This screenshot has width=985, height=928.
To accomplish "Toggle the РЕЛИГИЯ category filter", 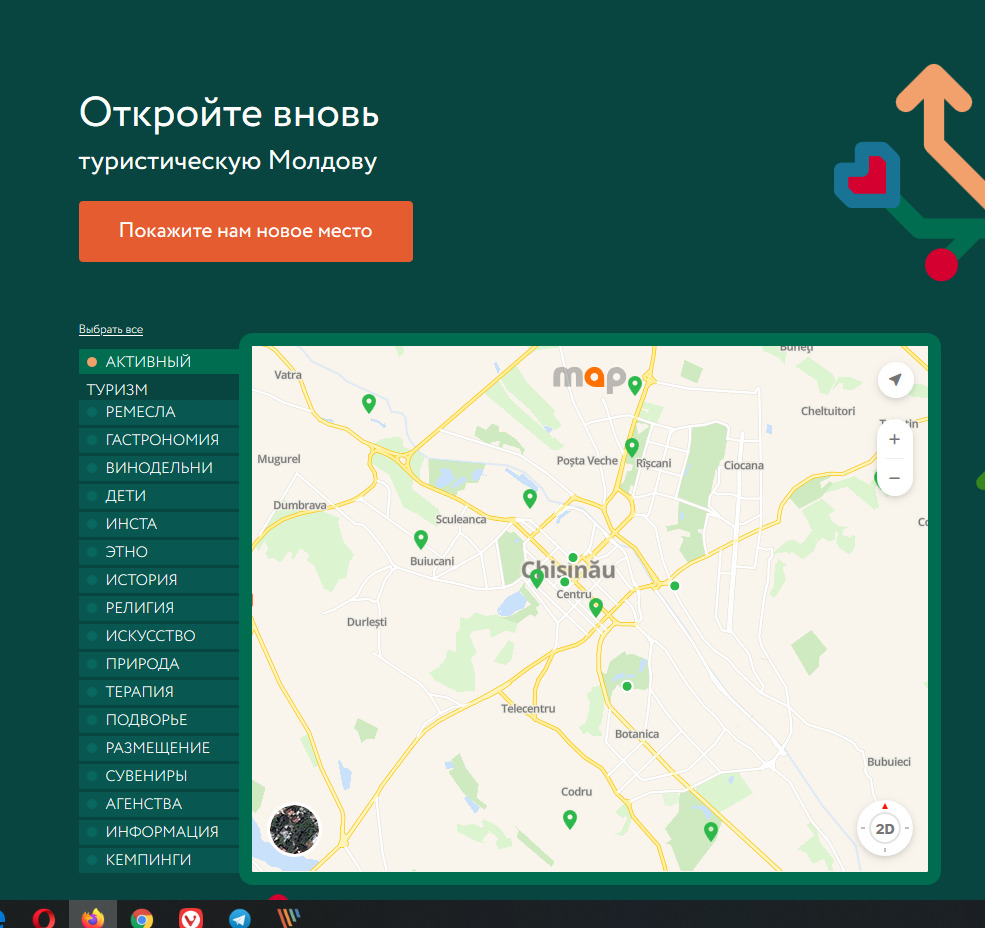I will click(159, 608).
